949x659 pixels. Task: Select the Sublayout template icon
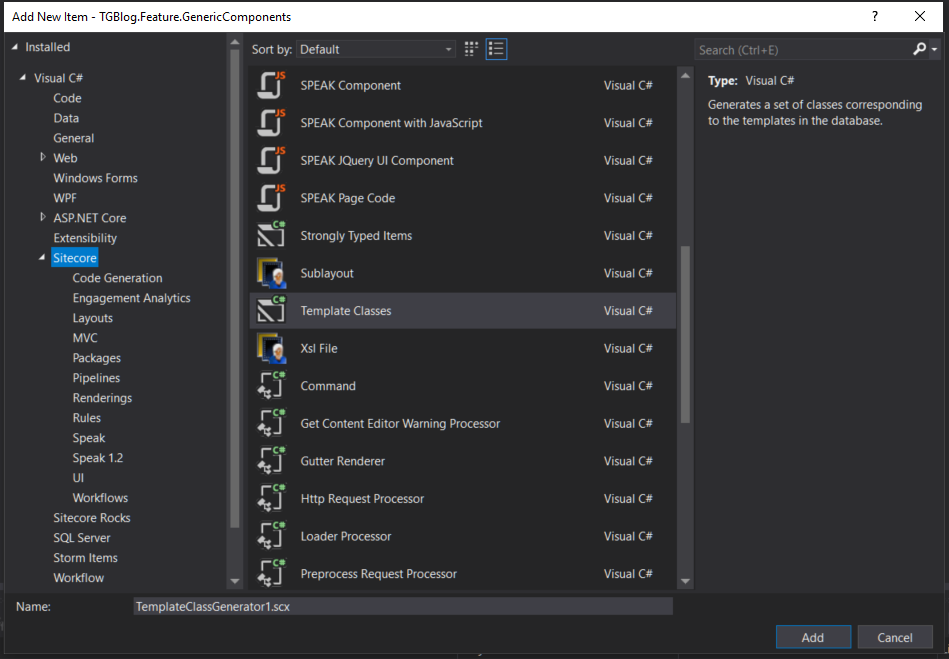[x=271, y=273]
